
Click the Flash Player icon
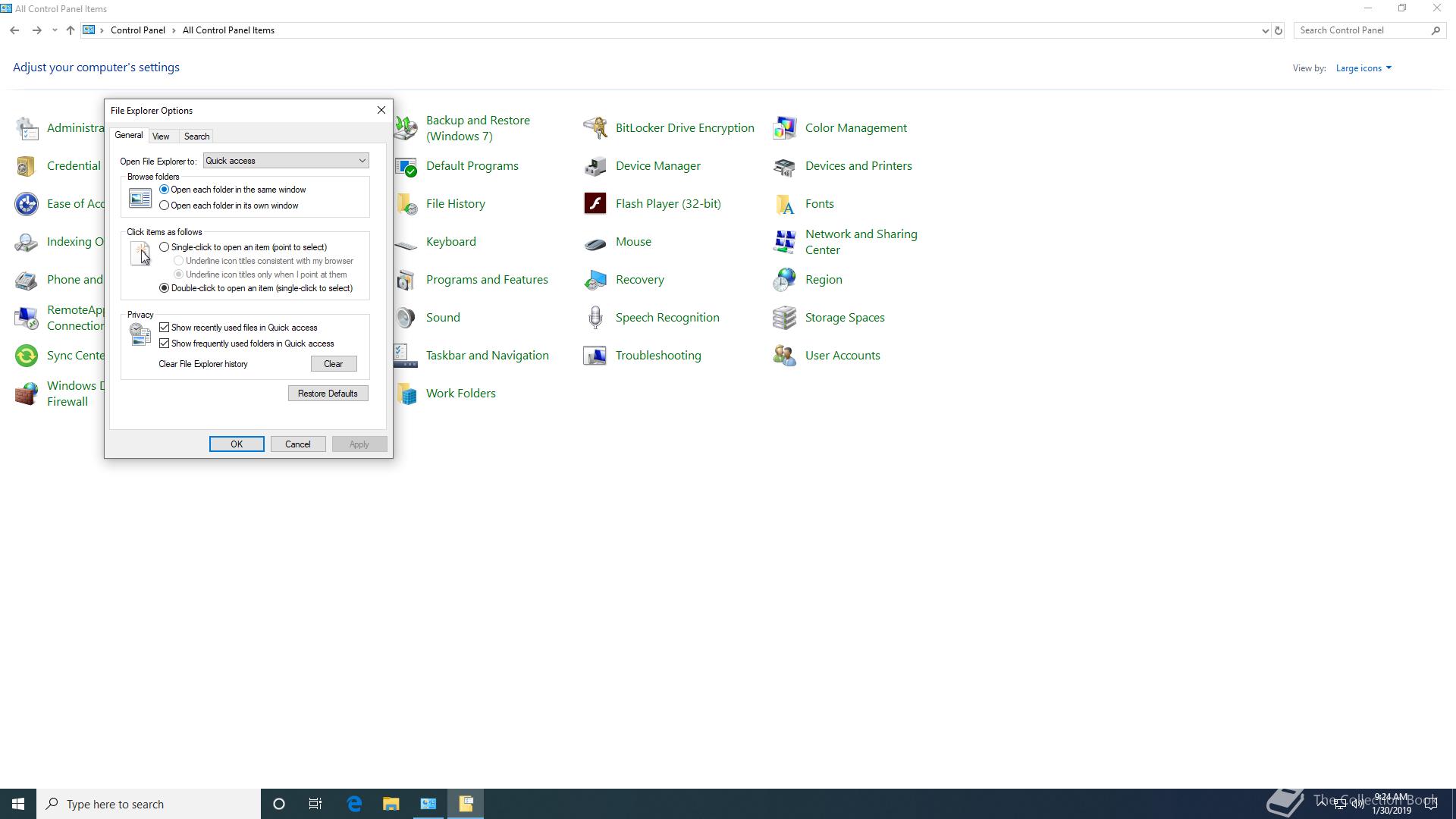[595, 204]
